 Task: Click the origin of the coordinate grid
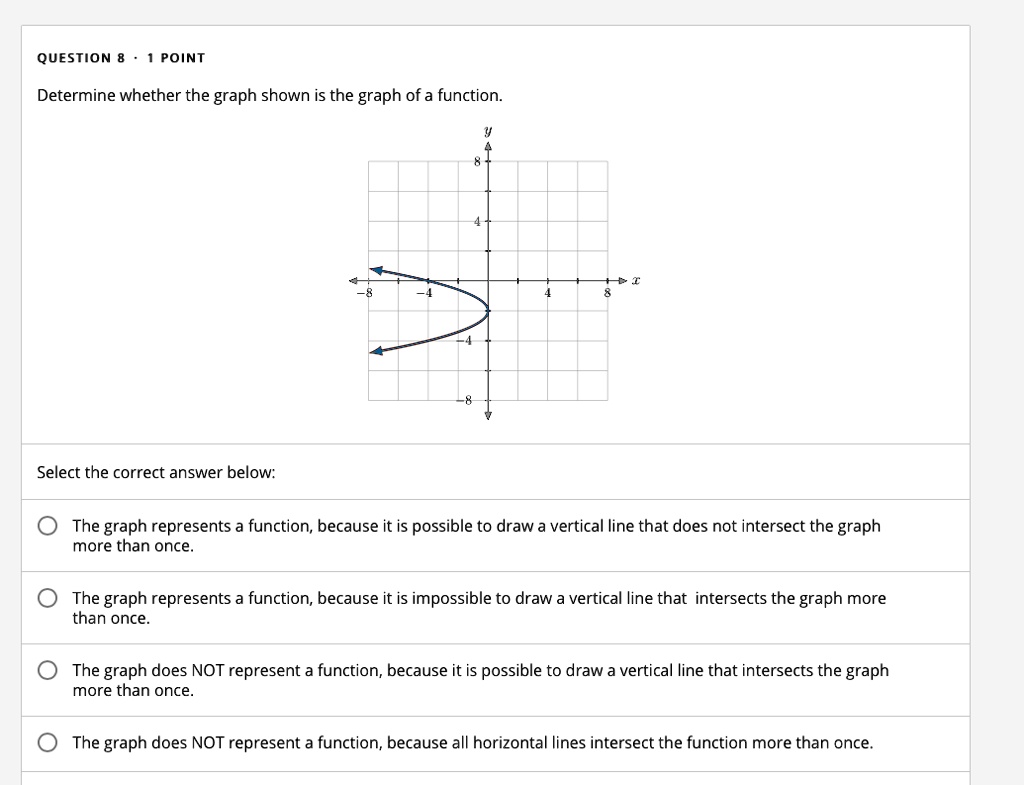tap(487, 281)
